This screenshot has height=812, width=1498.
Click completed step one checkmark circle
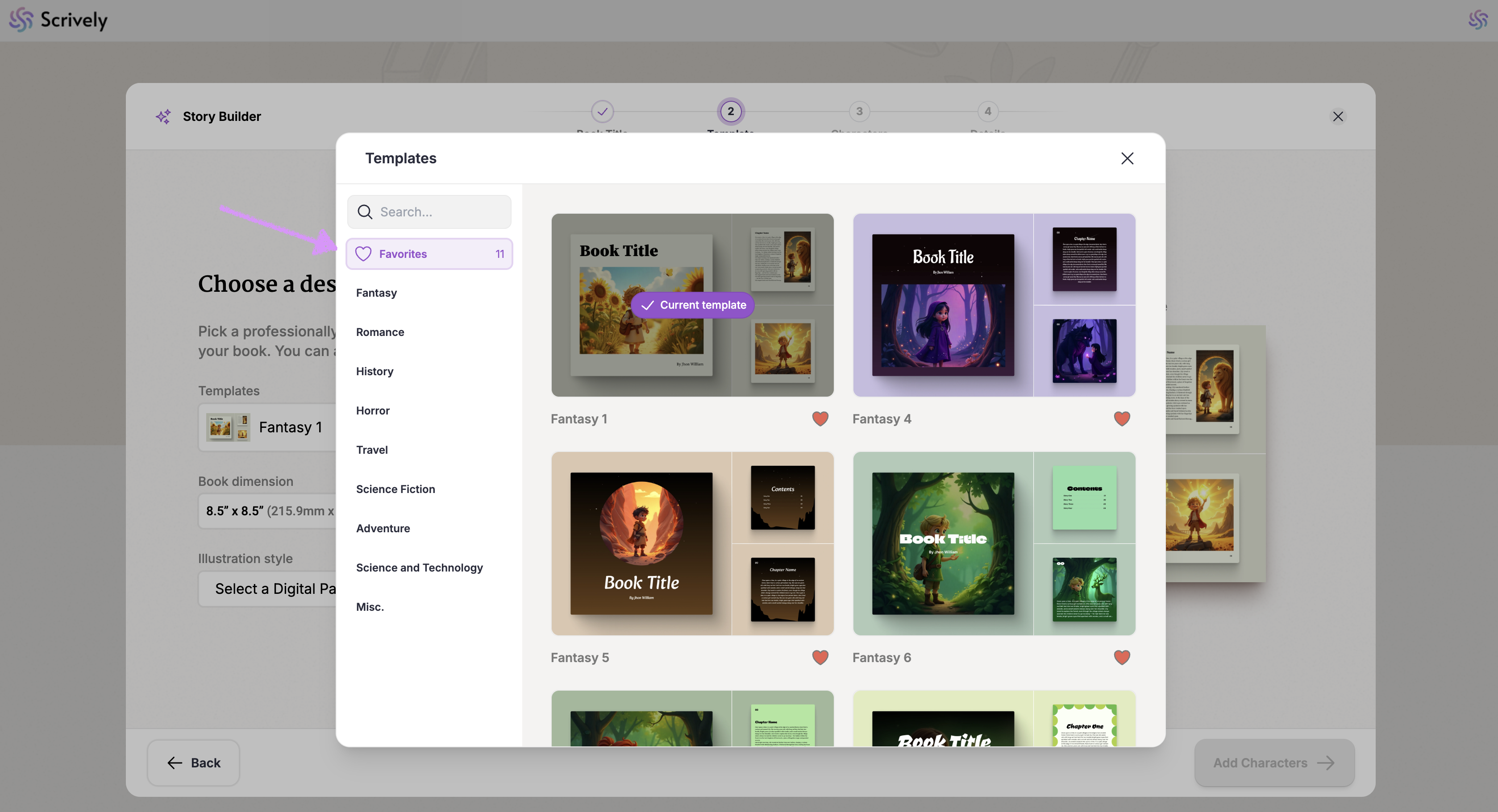602,111
